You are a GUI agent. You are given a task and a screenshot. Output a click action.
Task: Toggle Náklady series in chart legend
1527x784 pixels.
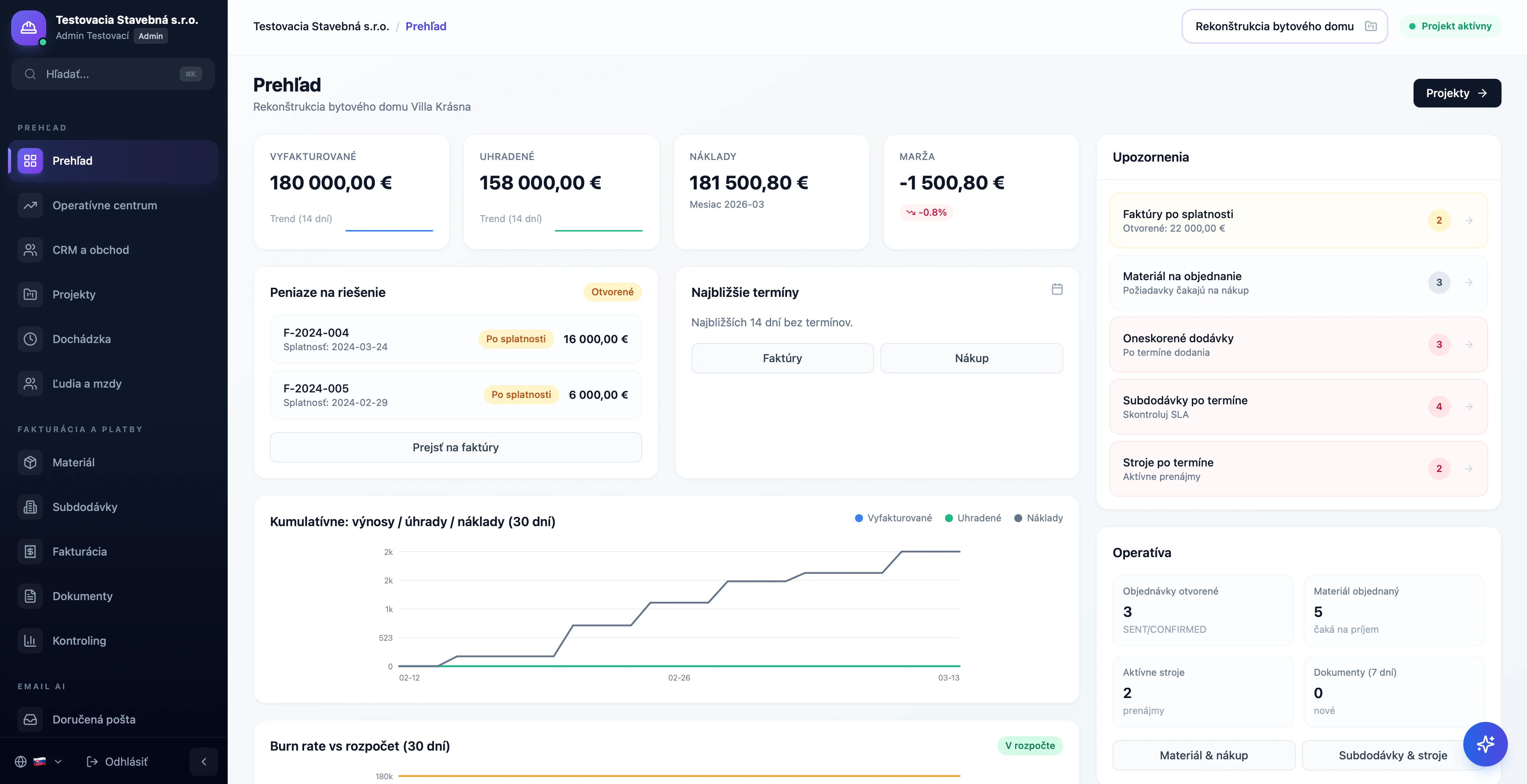[x=1038, y=518]
